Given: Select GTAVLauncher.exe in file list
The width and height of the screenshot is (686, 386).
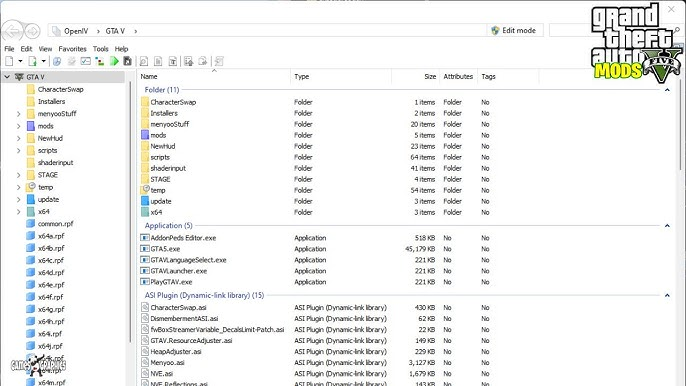Looking at the screenshot, I should (x=179, y=271).
